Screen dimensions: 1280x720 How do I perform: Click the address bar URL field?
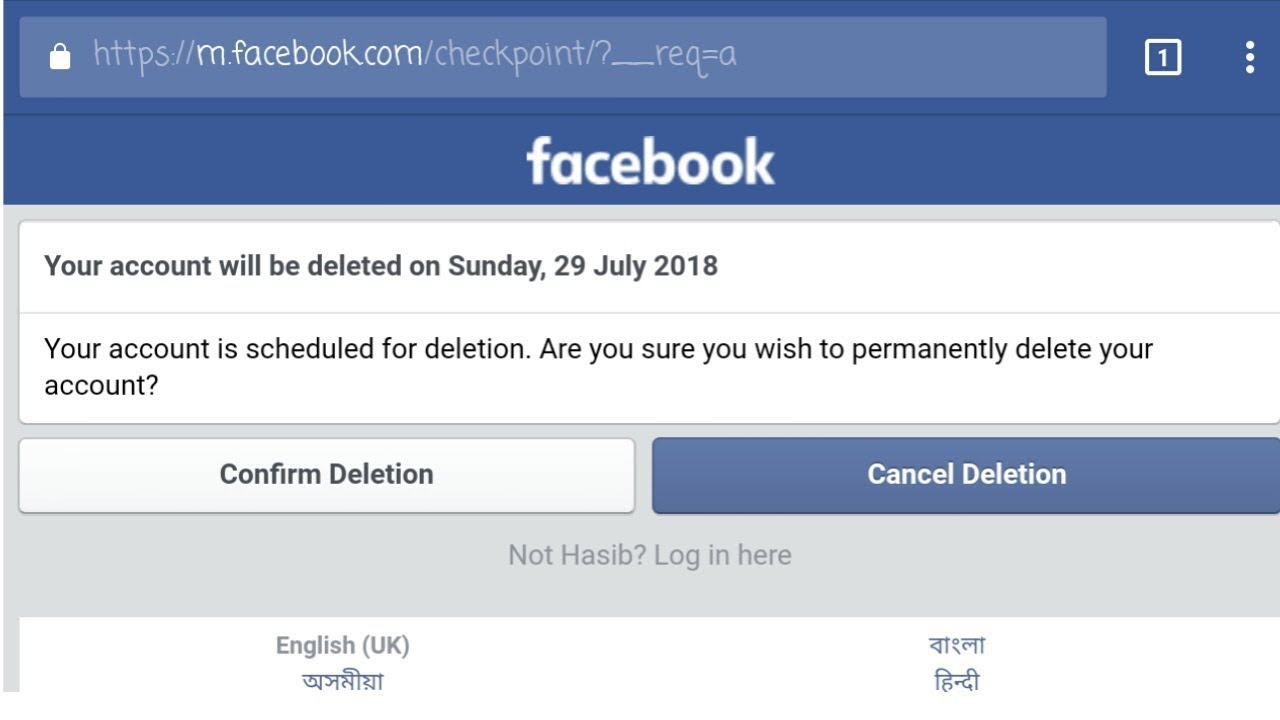(x=560, y=56)
